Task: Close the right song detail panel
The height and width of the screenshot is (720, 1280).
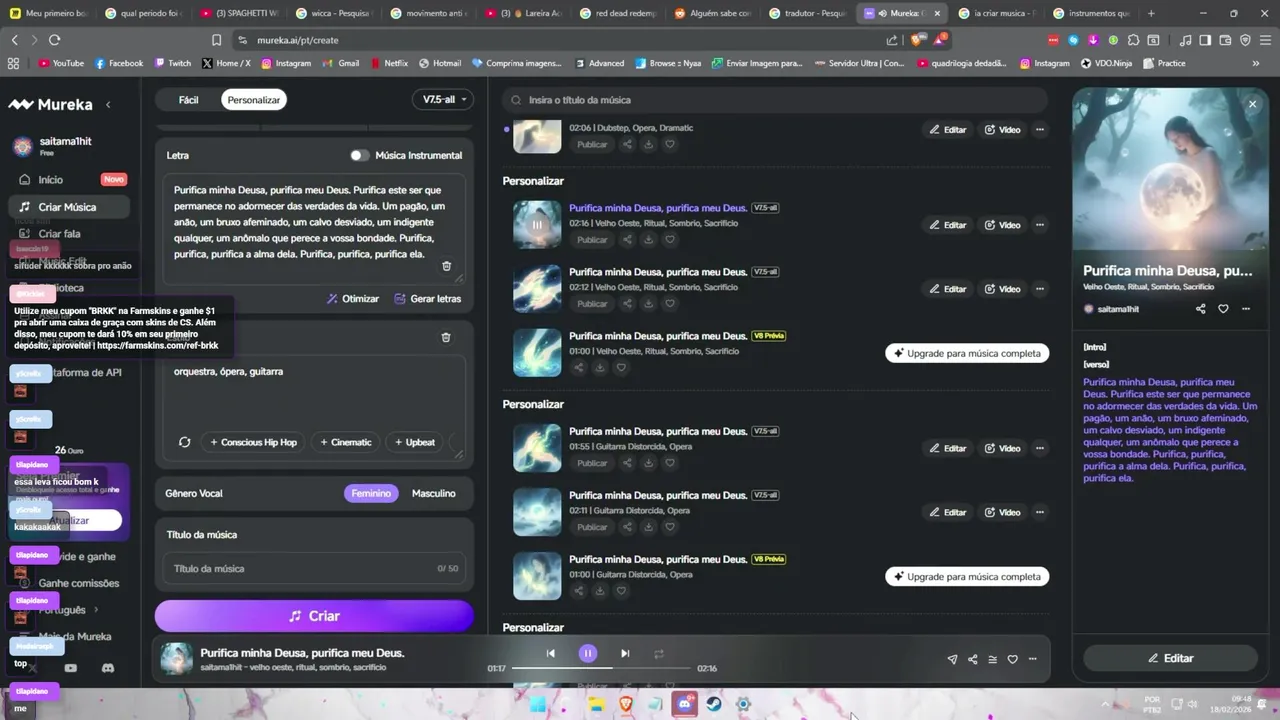Action: click(1252, 104)
